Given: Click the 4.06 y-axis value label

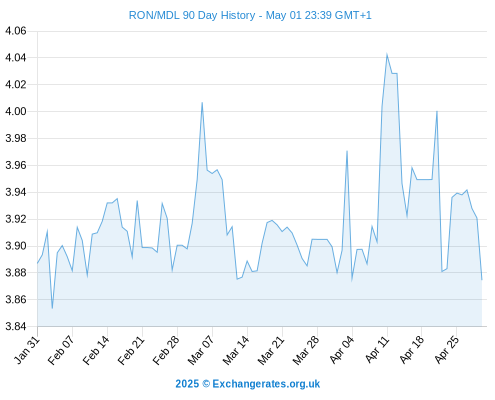Looking at the screenshot, I should click(x=16, y=31).
